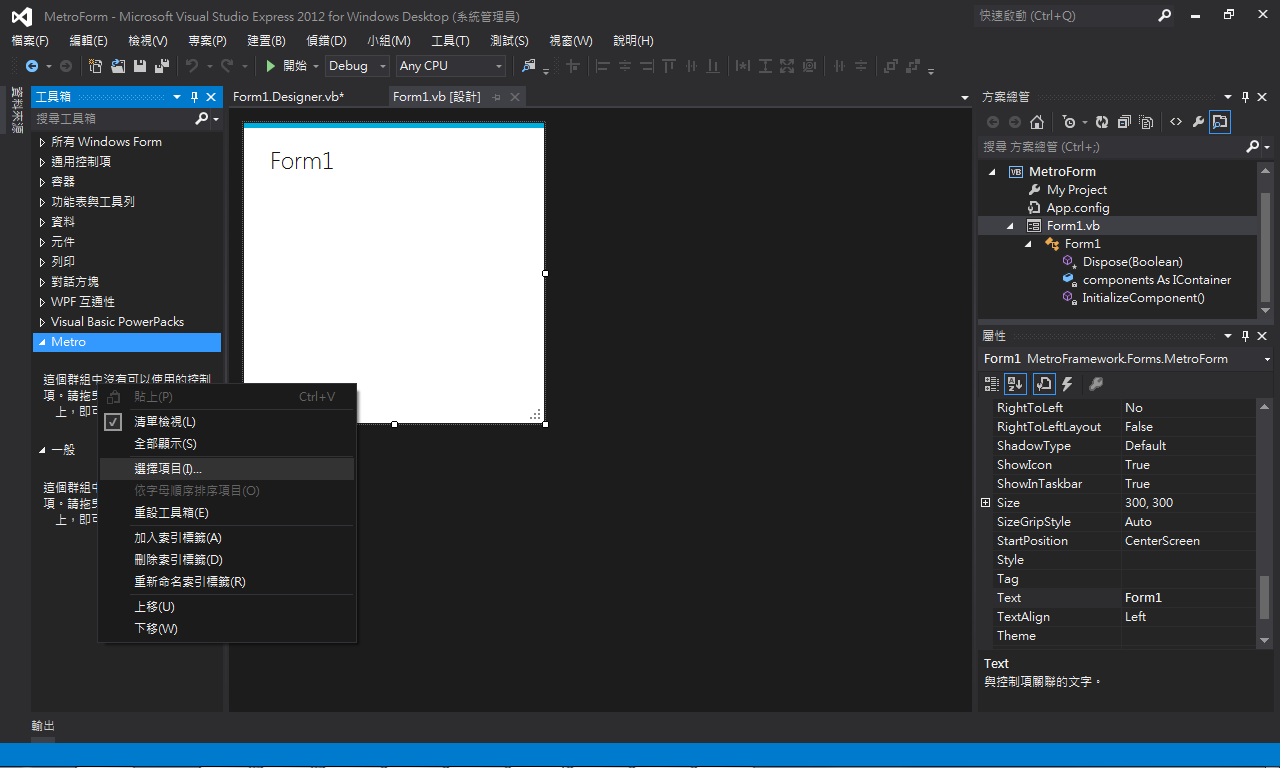The width and height of the screenshot is (1280, 768).
Task: Open the 工具(T) menu
Action: tap(450, 41)
